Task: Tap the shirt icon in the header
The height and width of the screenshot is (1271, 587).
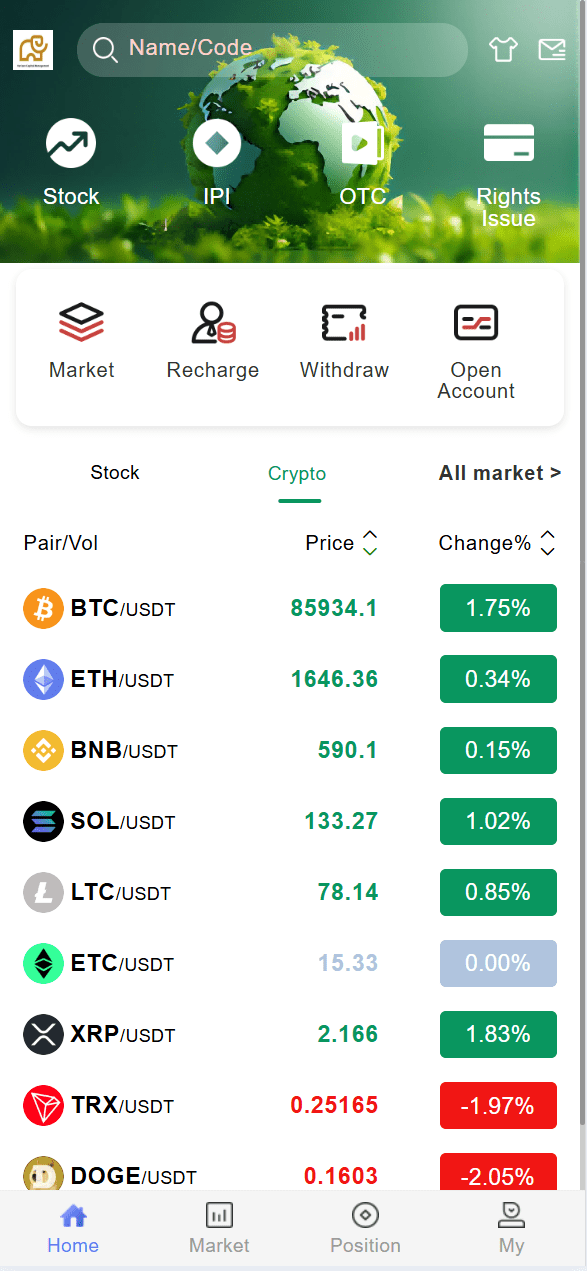Action: tap(503, 49)
